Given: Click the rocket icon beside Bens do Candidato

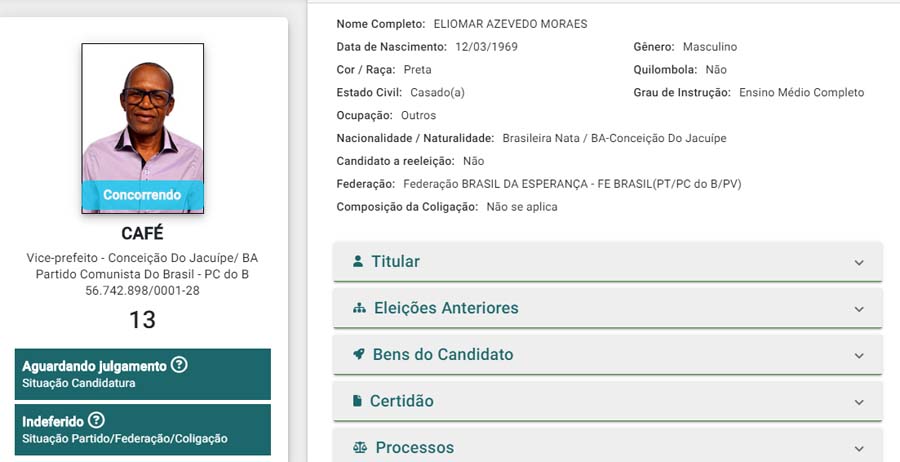Looking at the screenshot, I should (359, 354).
